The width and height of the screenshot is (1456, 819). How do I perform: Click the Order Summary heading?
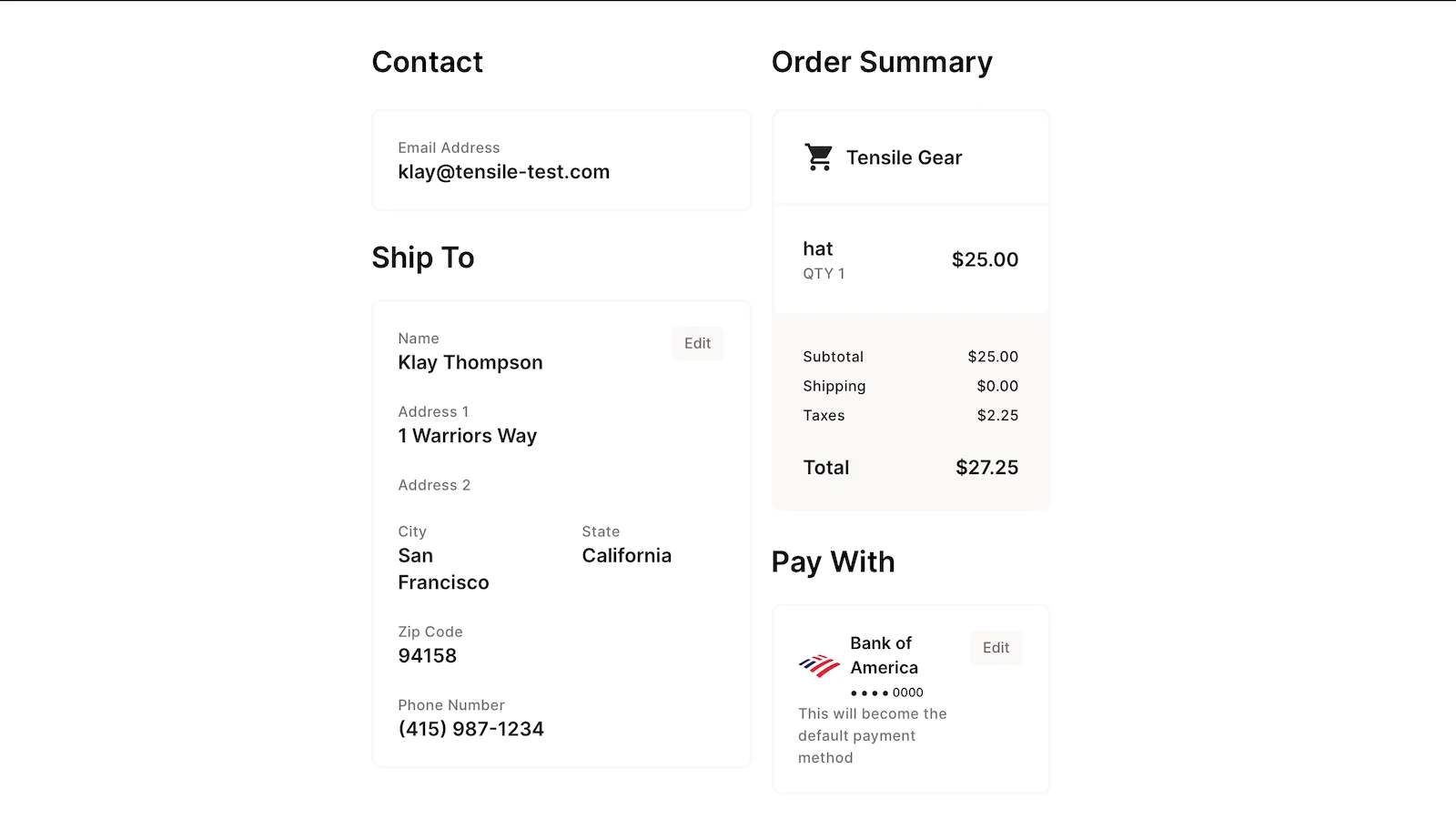[x=882, y=62]
